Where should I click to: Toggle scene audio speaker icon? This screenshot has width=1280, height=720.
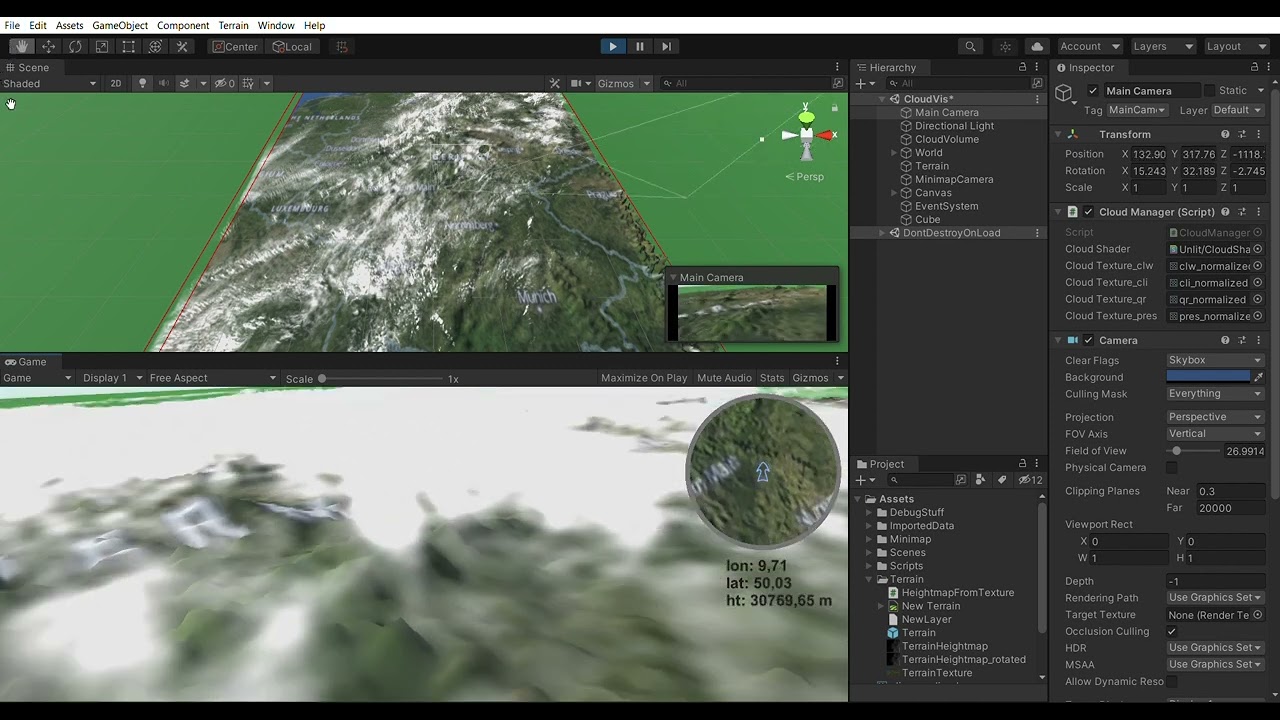point(164,83)
